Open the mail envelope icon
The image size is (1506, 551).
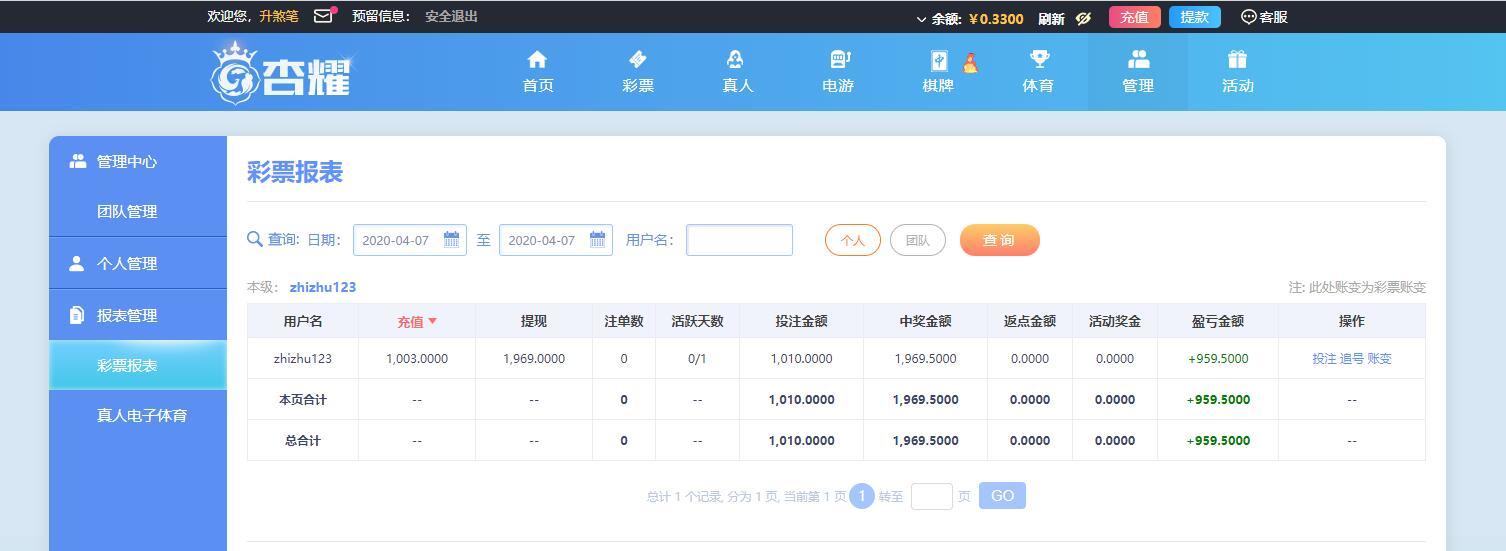click(x=323, y=16)
